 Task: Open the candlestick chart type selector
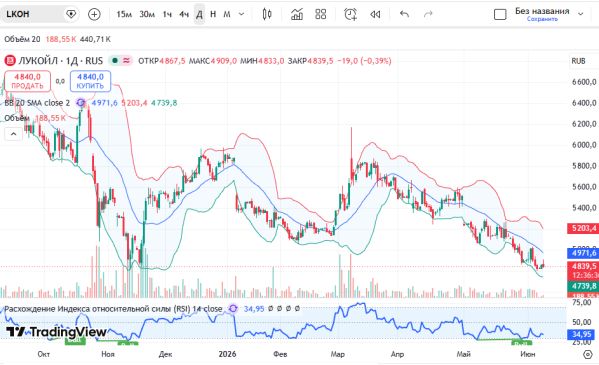coord(267,14)
